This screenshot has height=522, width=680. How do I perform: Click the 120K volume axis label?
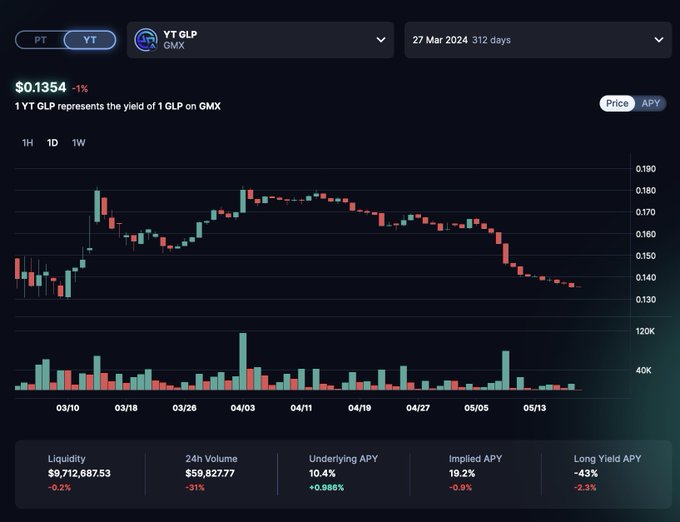(645, 331)
